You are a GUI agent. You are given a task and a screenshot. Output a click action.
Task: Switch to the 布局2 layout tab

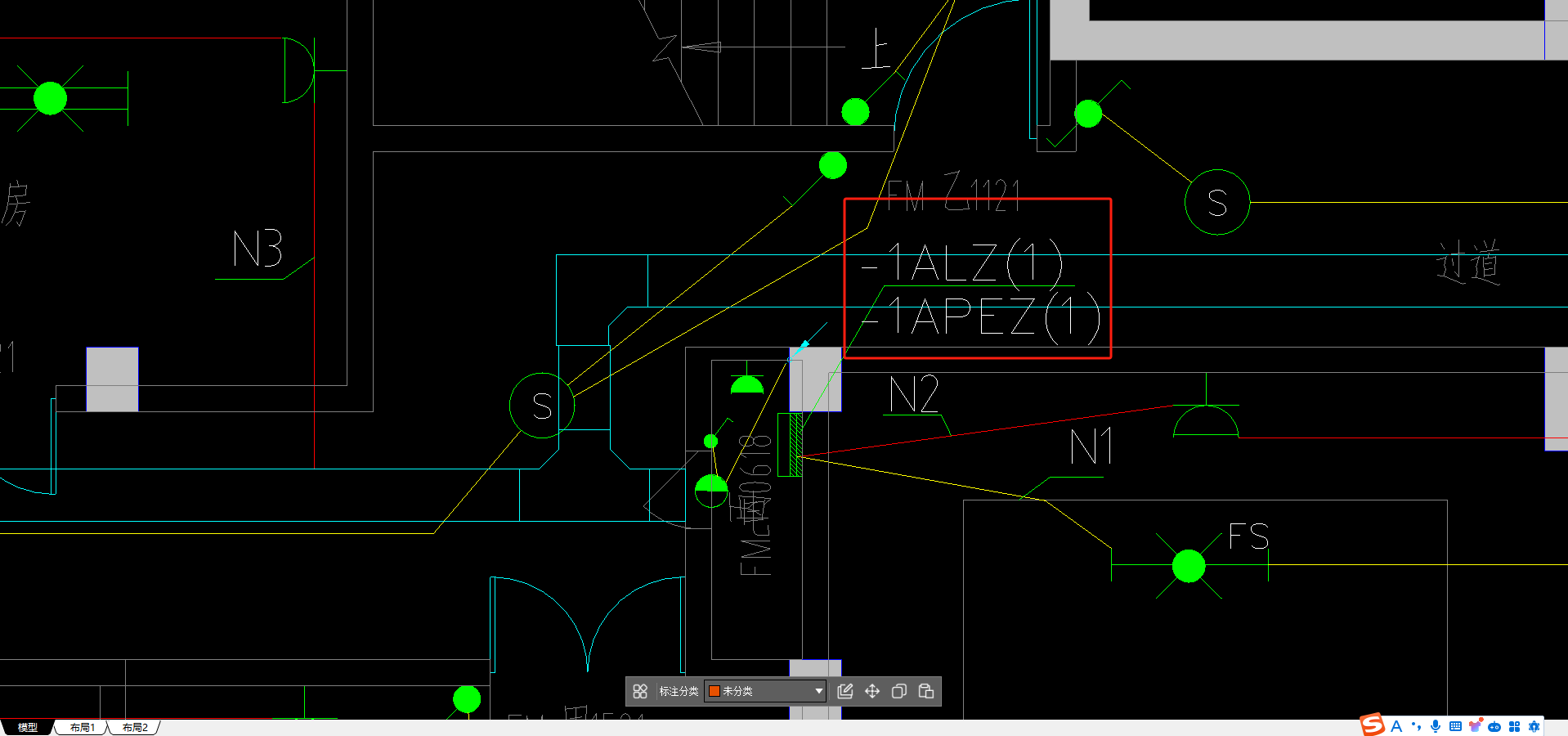(135, 727)
